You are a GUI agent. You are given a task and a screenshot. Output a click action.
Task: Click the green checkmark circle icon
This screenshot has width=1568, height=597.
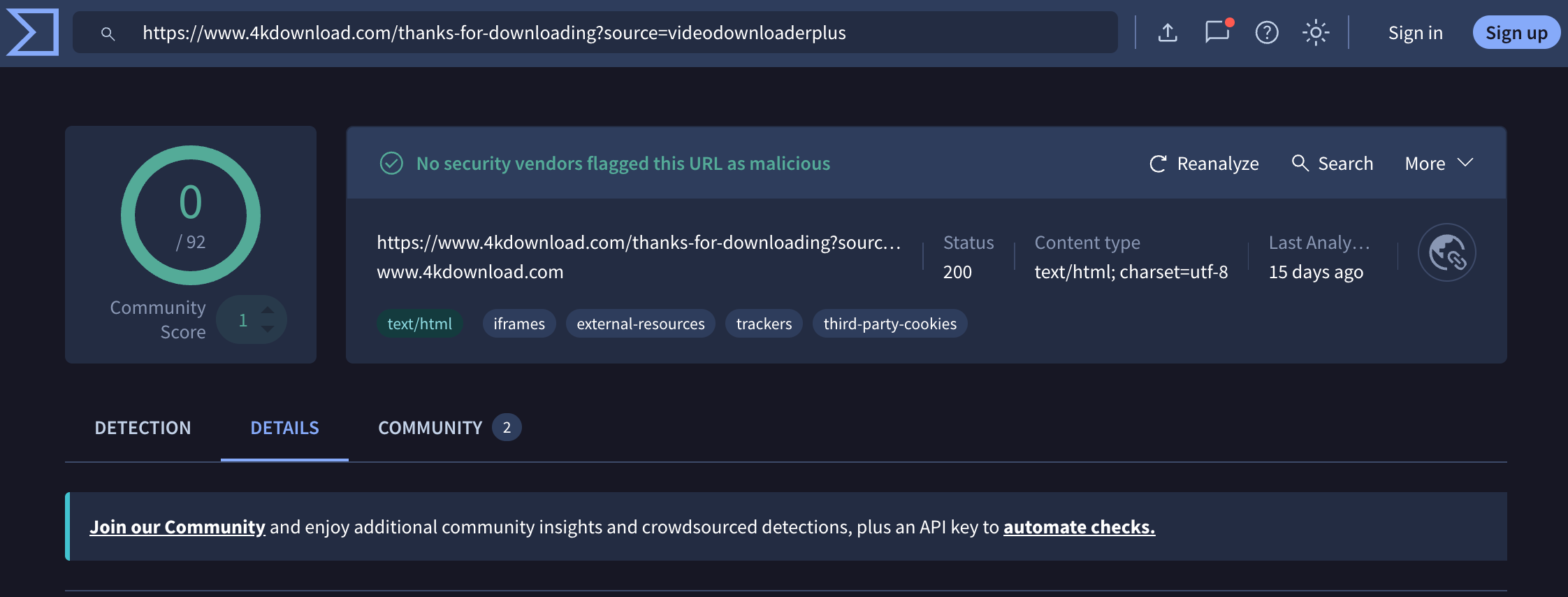pyautogui.click(x=391, y=164)
